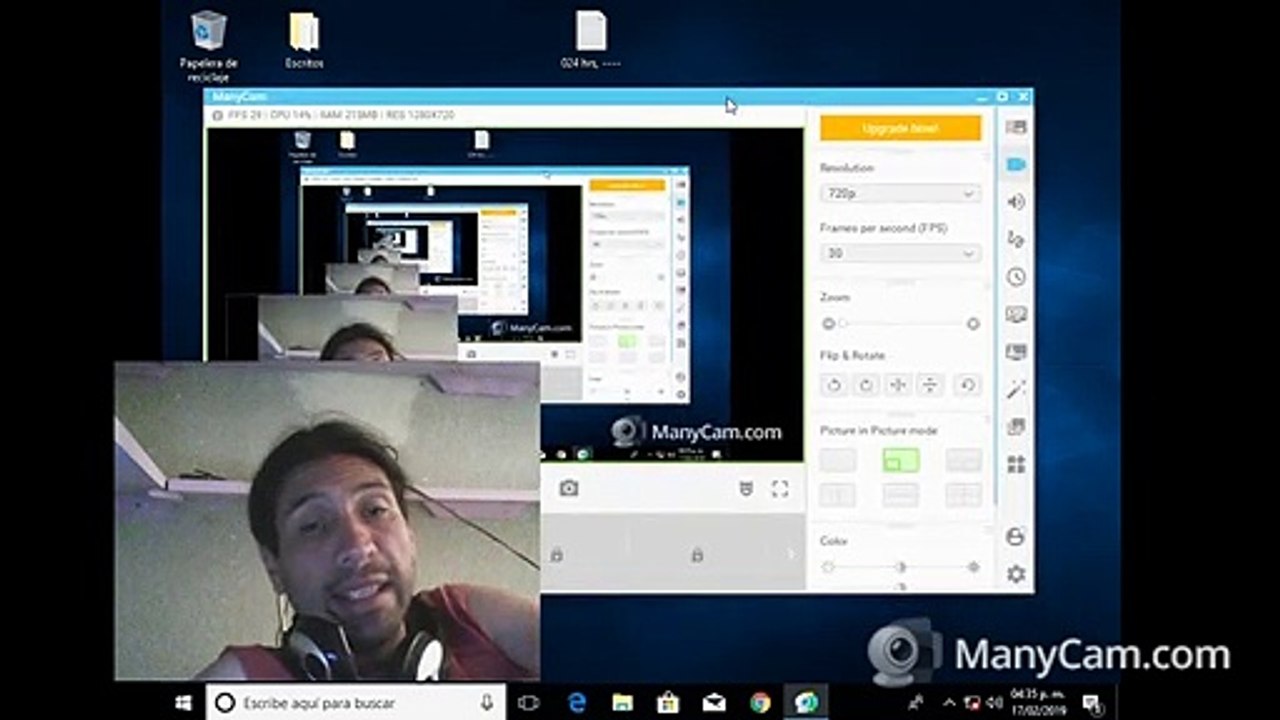The height and width of the screenshot is (720, 1280).
Task: Select the highlighted green Picture in Picture layout
Action: click(x=901, y=460)
